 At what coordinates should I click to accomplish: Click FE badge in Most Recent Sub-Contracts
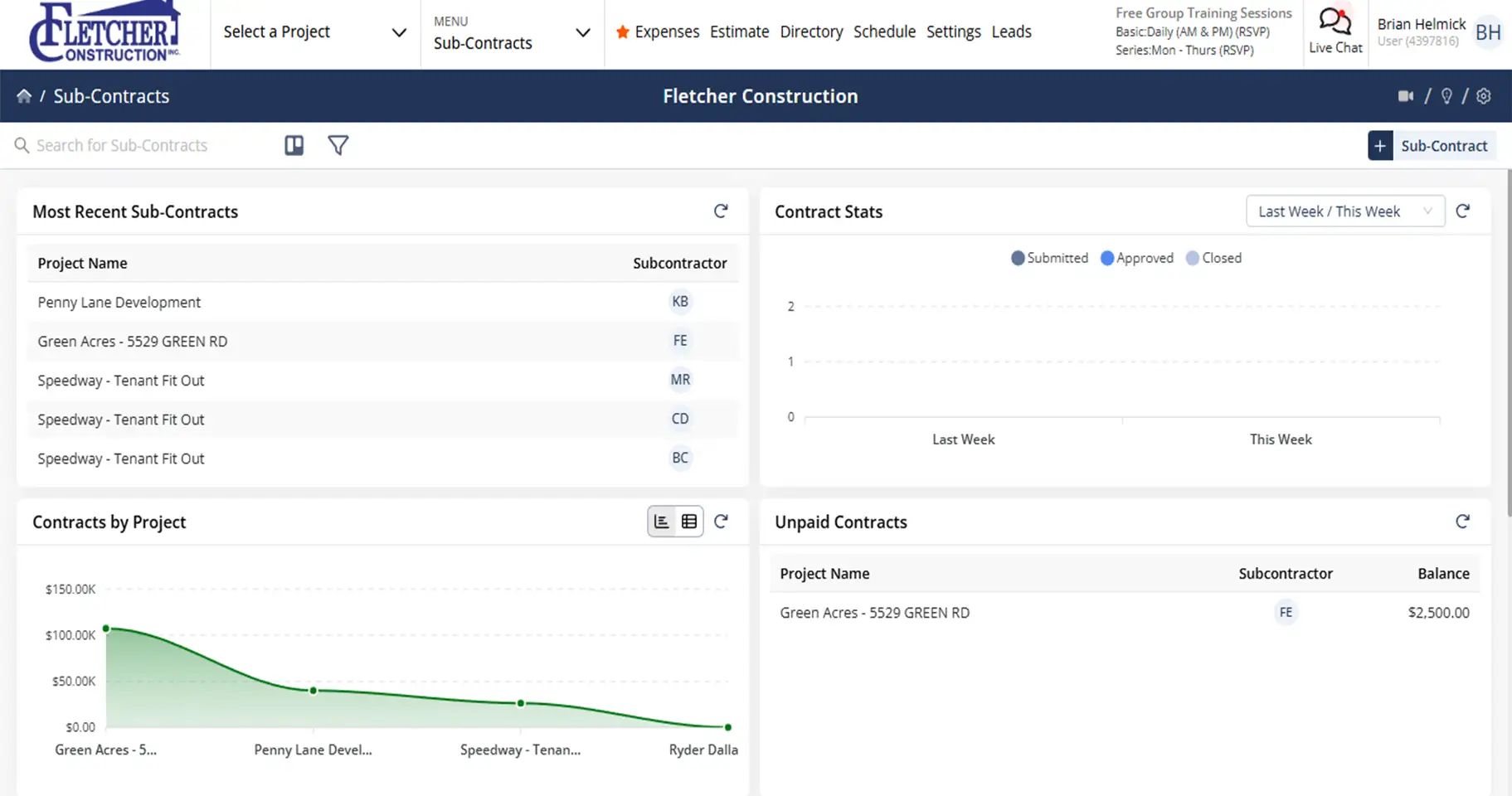(680, 341)
